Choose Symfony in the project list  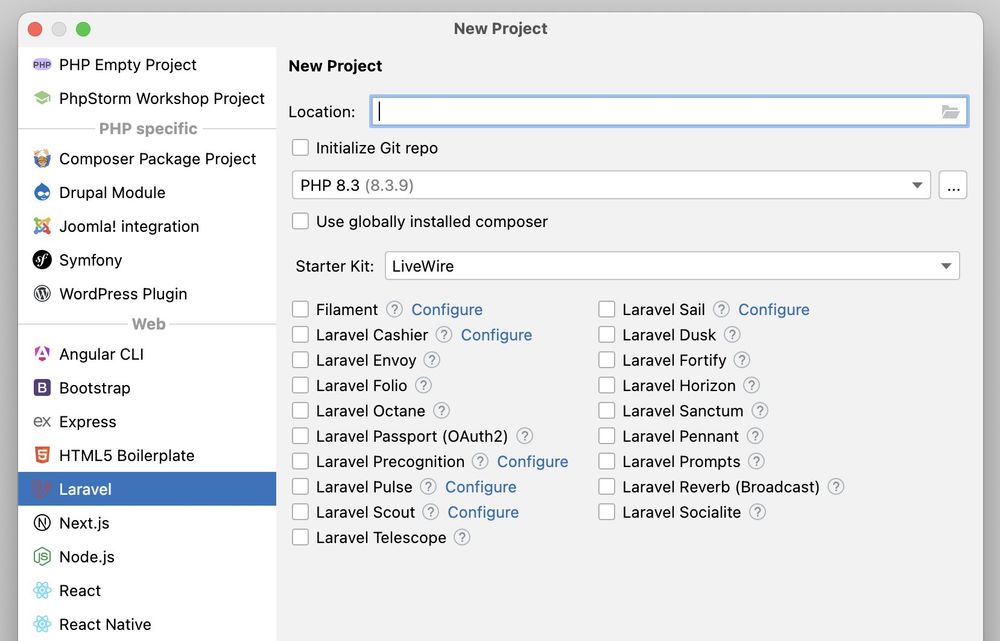click(x=147, y=260)
